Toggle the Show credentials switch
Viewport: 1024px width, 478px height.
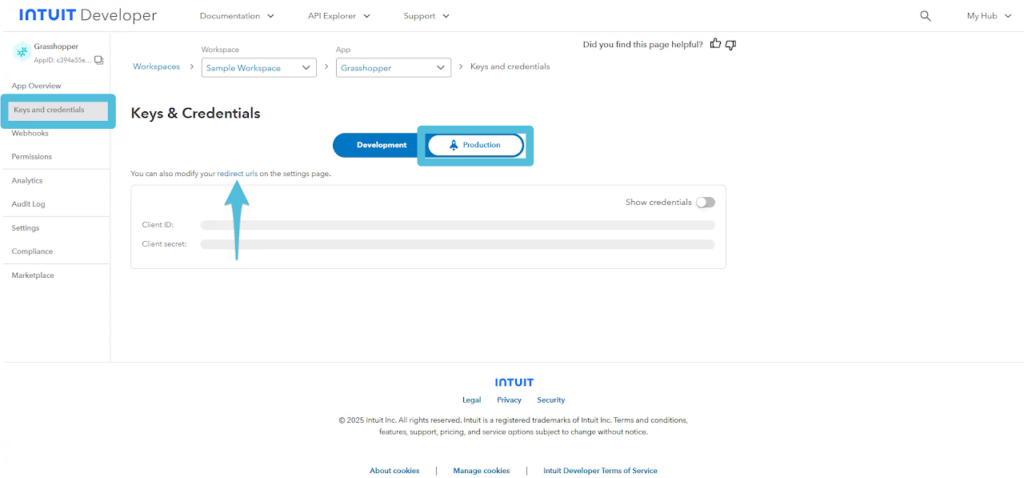pyautogui.click(x=706, y=202)
